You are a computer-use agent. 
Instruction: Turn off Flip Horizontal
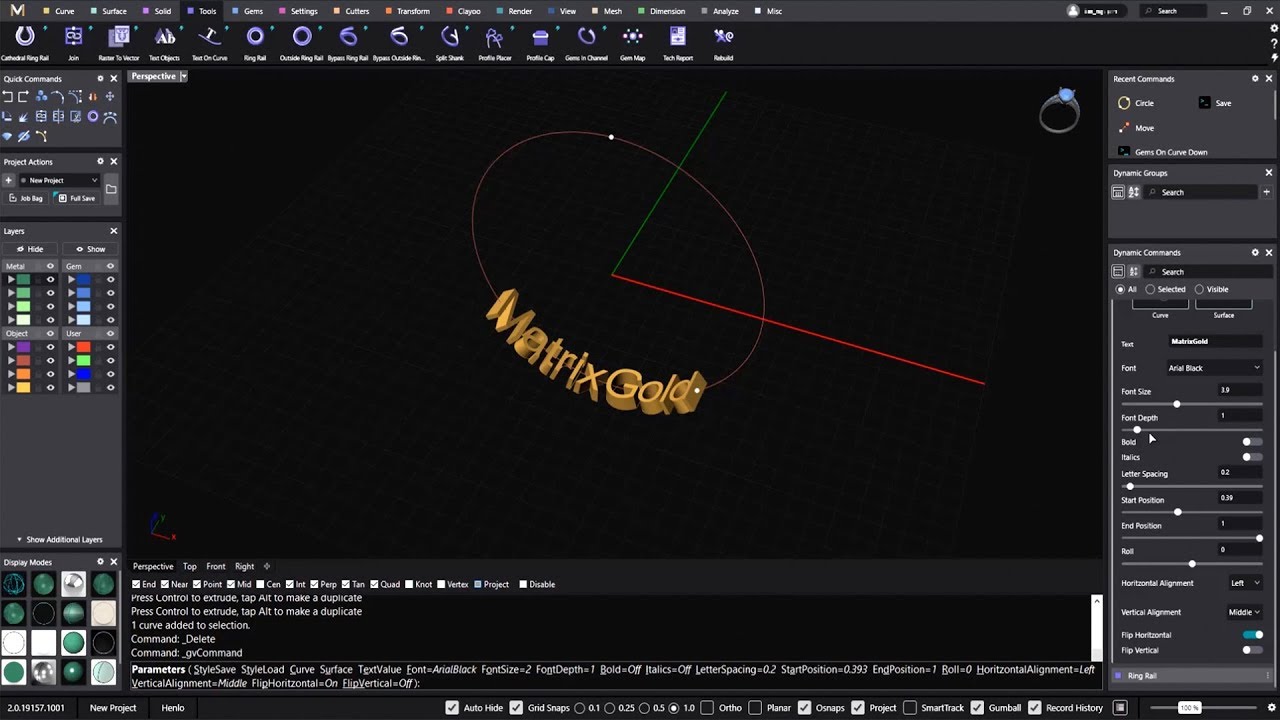click(x=1252, y=634)
